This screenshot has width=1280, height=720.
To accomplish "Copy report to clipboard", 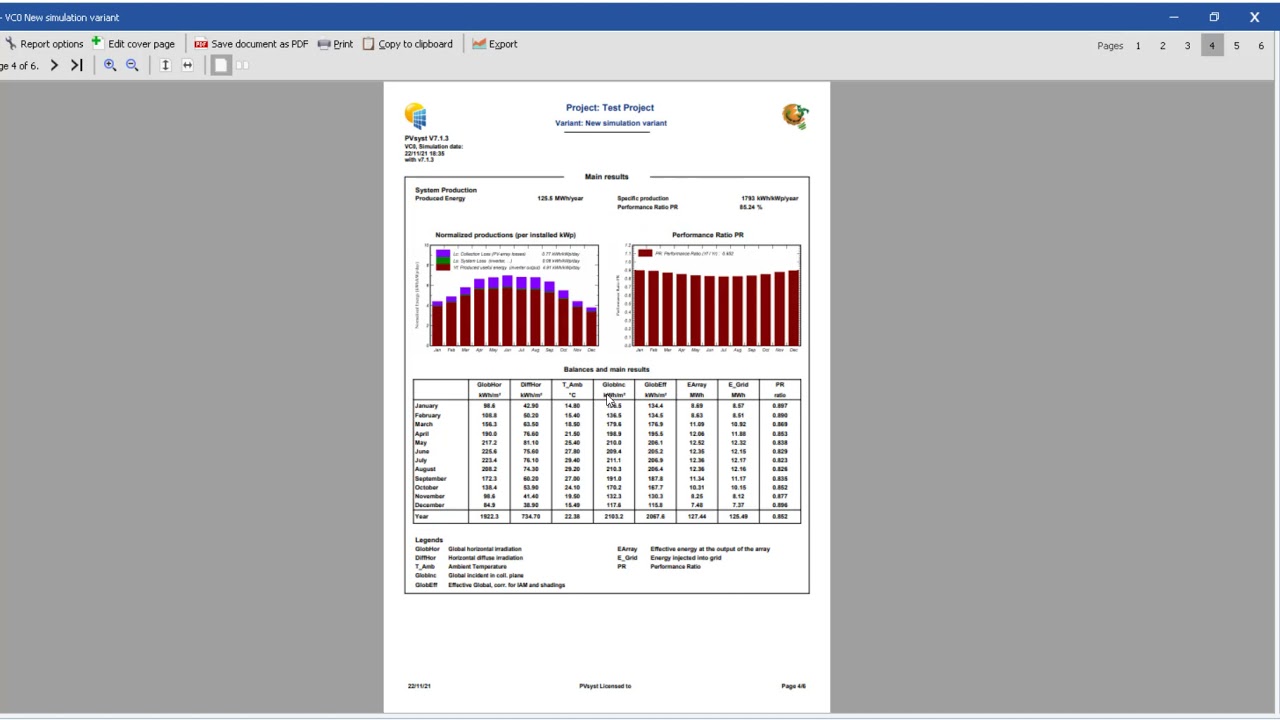I will 407,44.
